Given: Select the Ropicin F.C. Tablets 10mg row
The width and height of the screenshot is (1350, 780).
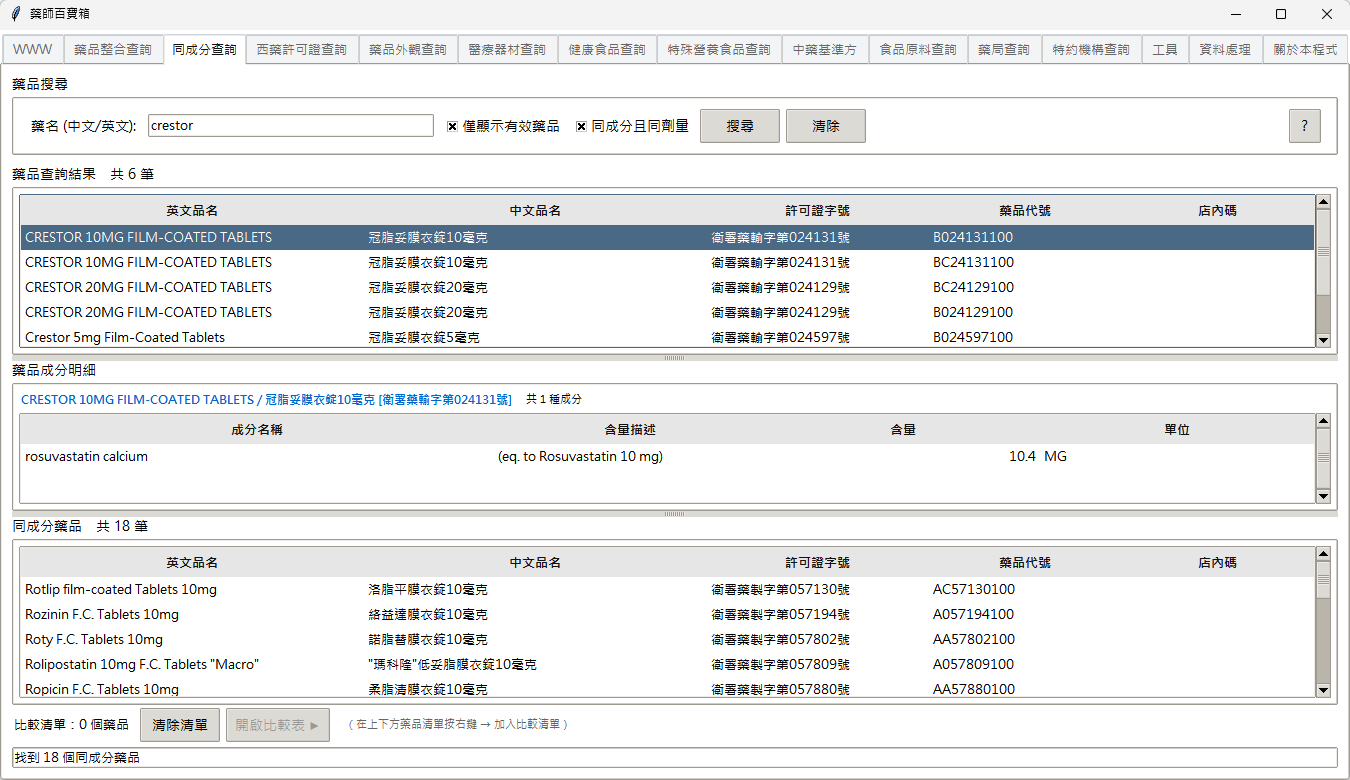Looking at the screenshot, I should [667, 688].
